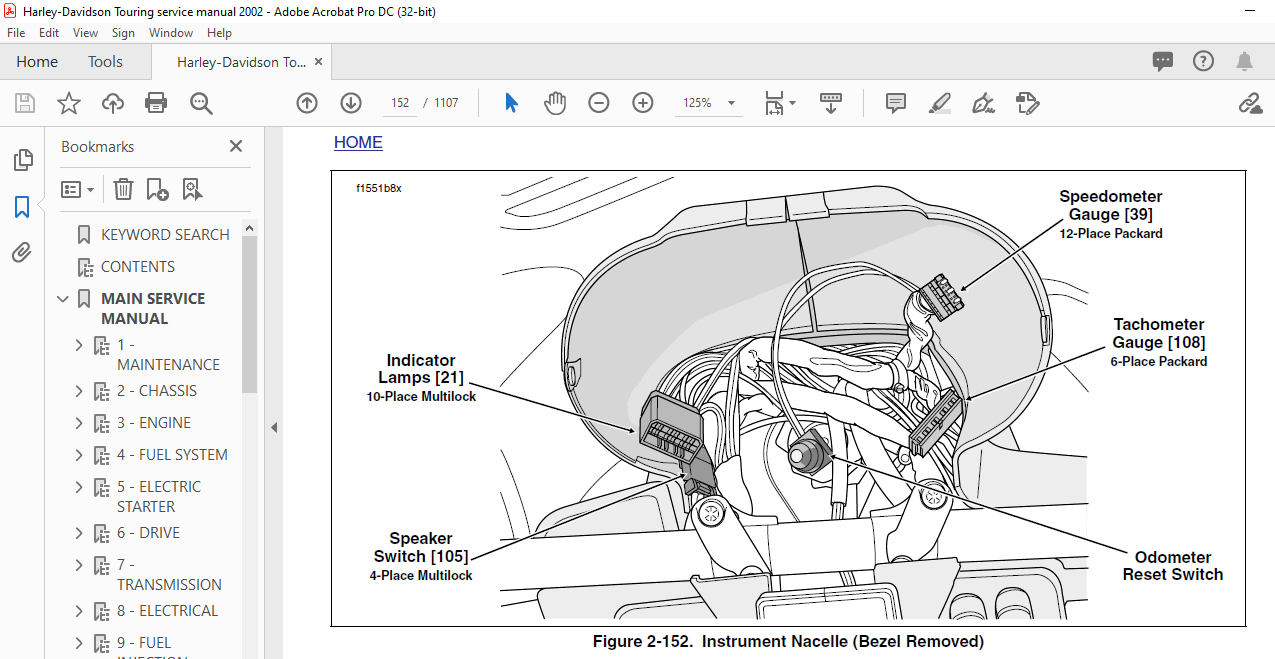The height and width of the screenshot is (659, 1275).
Task: Find the current bookmark icon
Action: click(192, 189)
